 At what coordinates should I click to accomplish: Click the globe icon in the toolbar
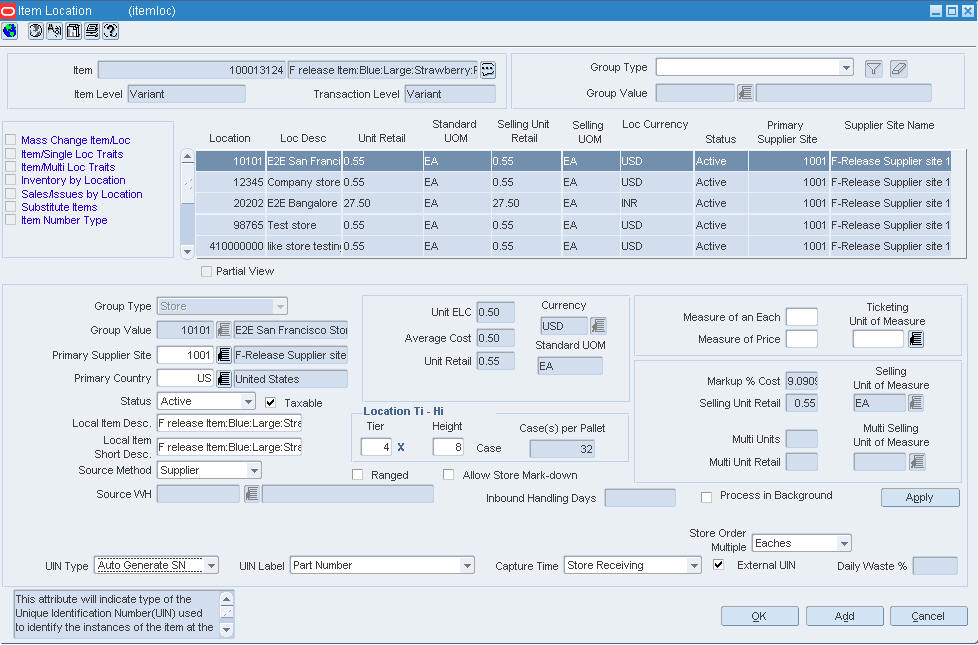[x=10, y=31]
